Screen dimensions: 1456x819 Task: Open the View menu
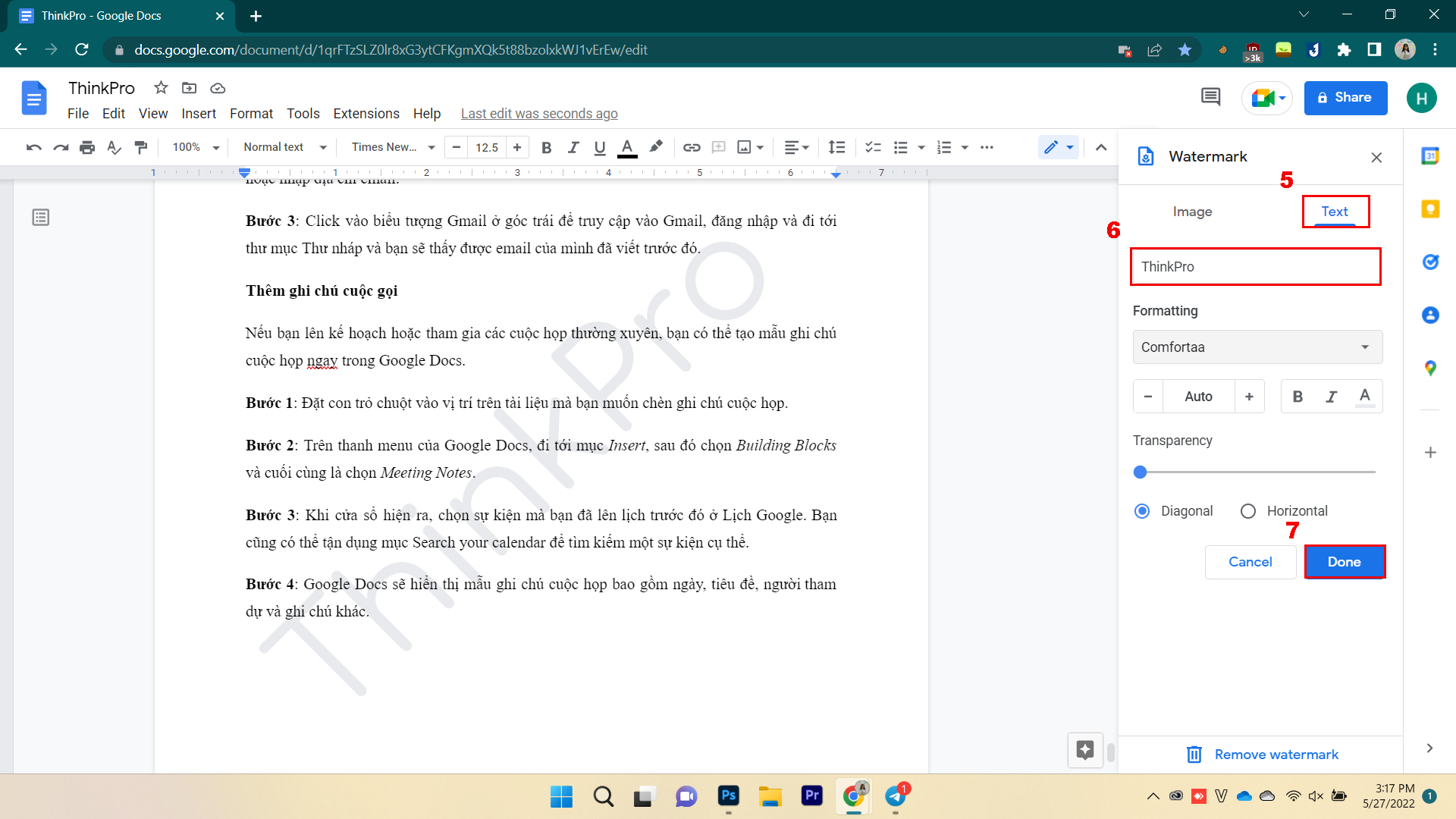[x=153, y=114]
